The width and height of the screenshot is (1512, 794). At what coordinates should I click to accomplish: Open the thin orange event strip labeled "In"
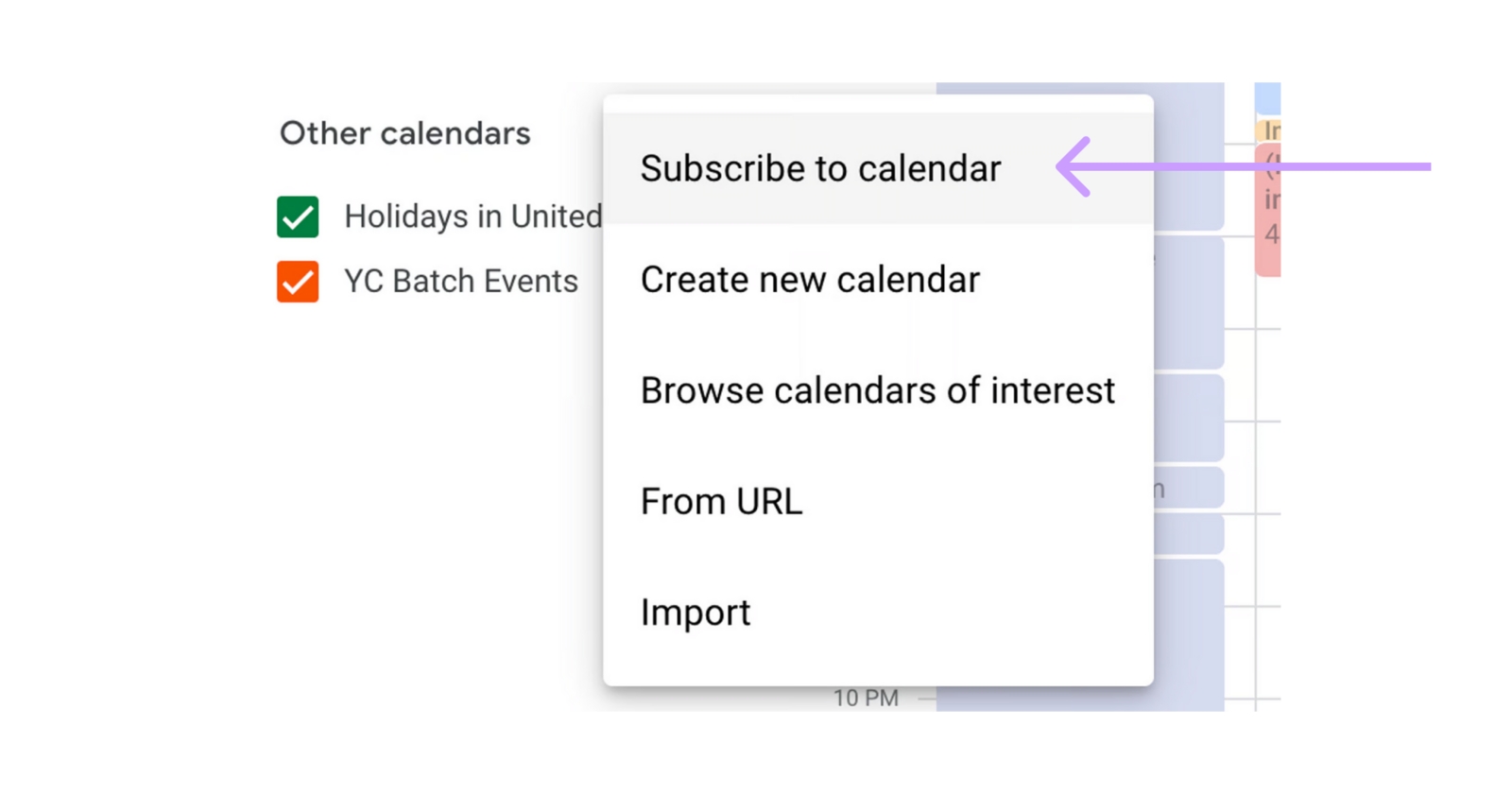point(1268,130)
